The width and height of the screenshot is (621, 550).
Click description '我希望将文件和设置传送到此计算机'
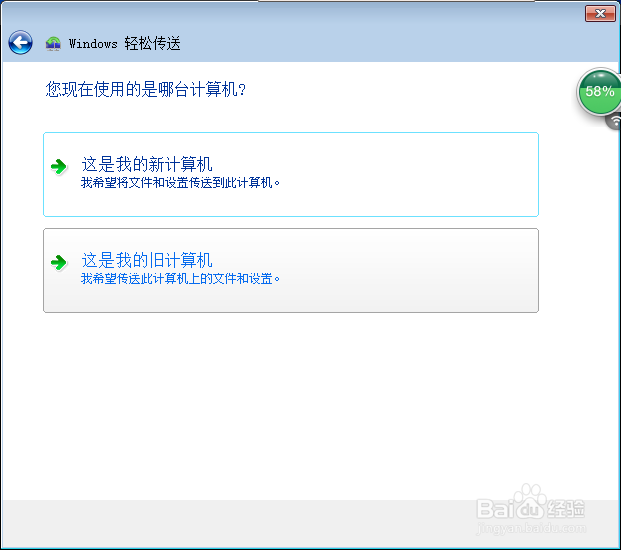tap(180, 183)
